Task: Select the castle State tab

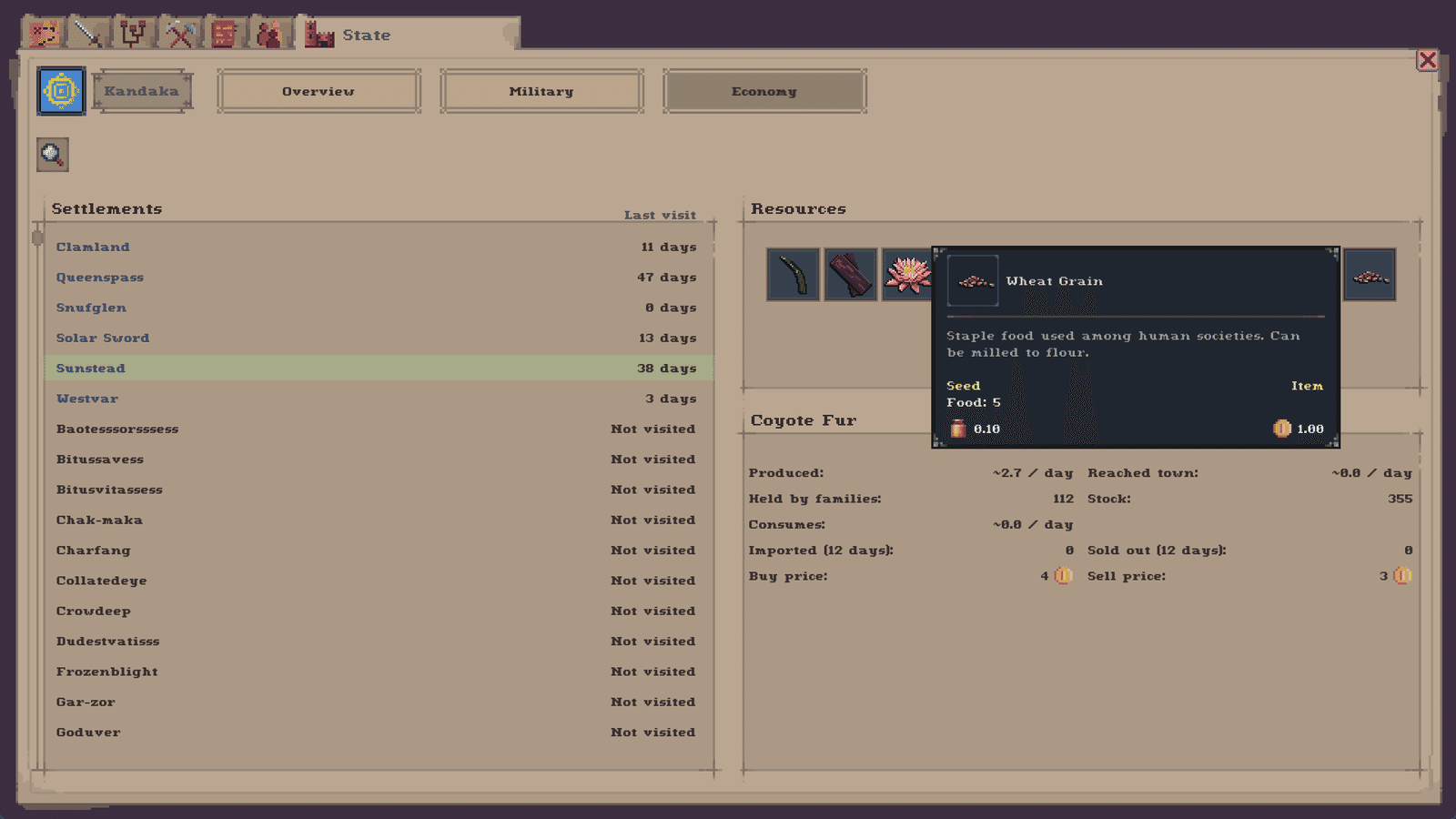Action: 408,34
